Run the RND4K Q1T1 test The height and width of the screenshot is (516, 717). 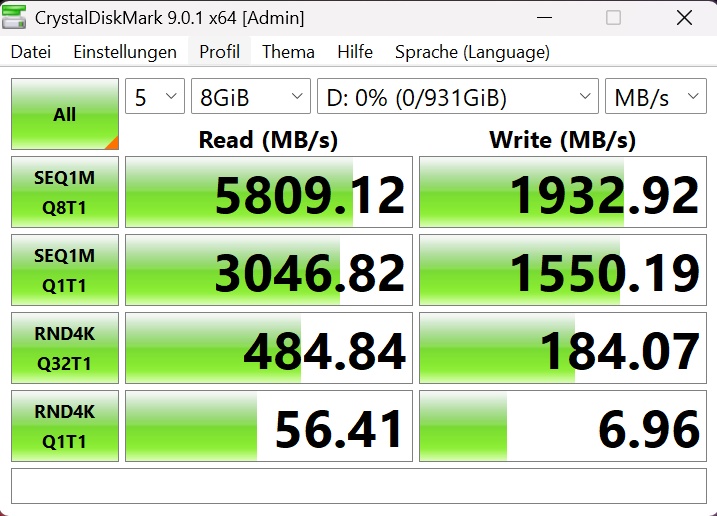pos(65,426)
